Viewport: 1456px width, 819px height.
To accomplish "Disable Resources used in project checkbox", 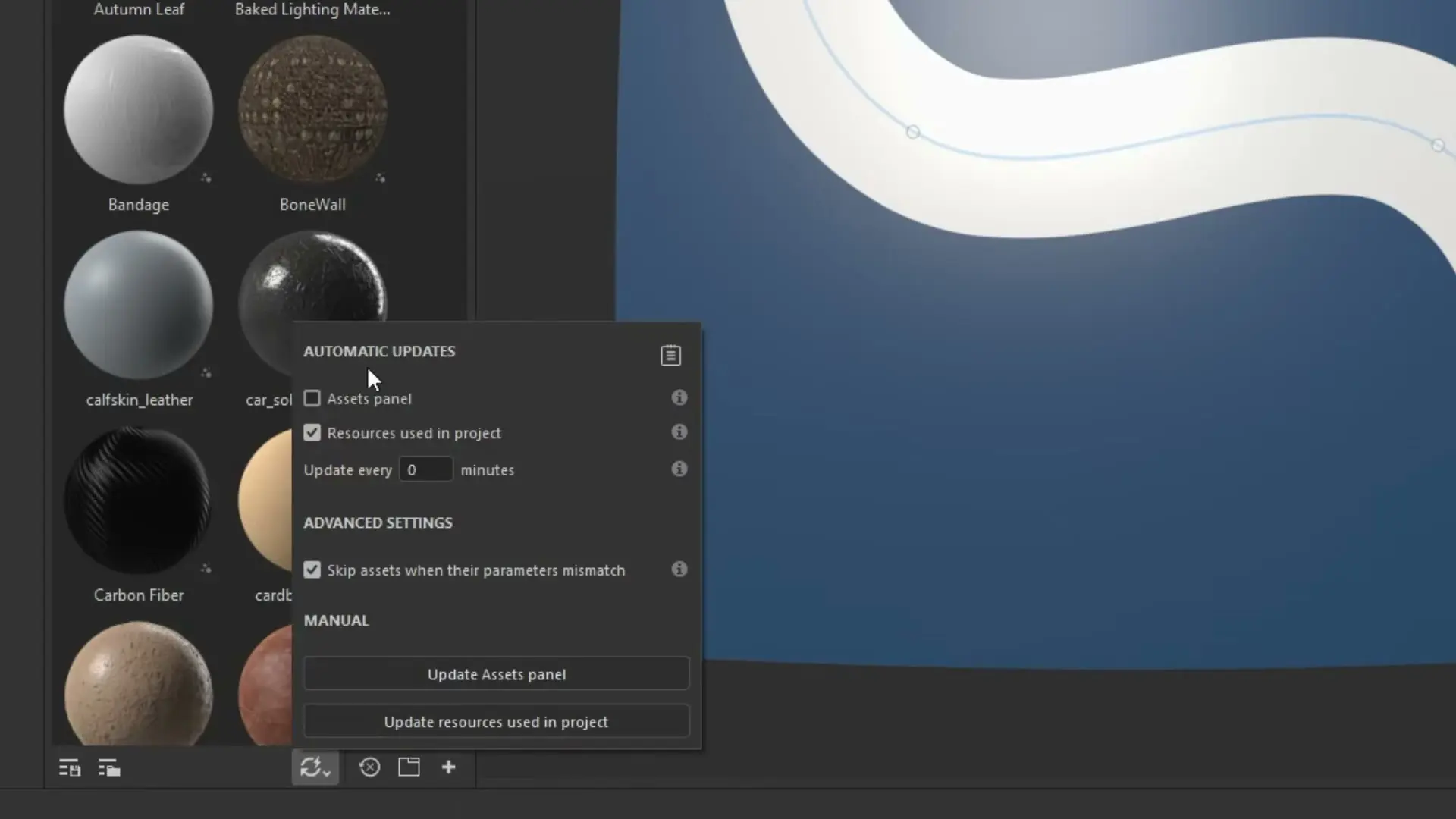I will tap(312, 432).
